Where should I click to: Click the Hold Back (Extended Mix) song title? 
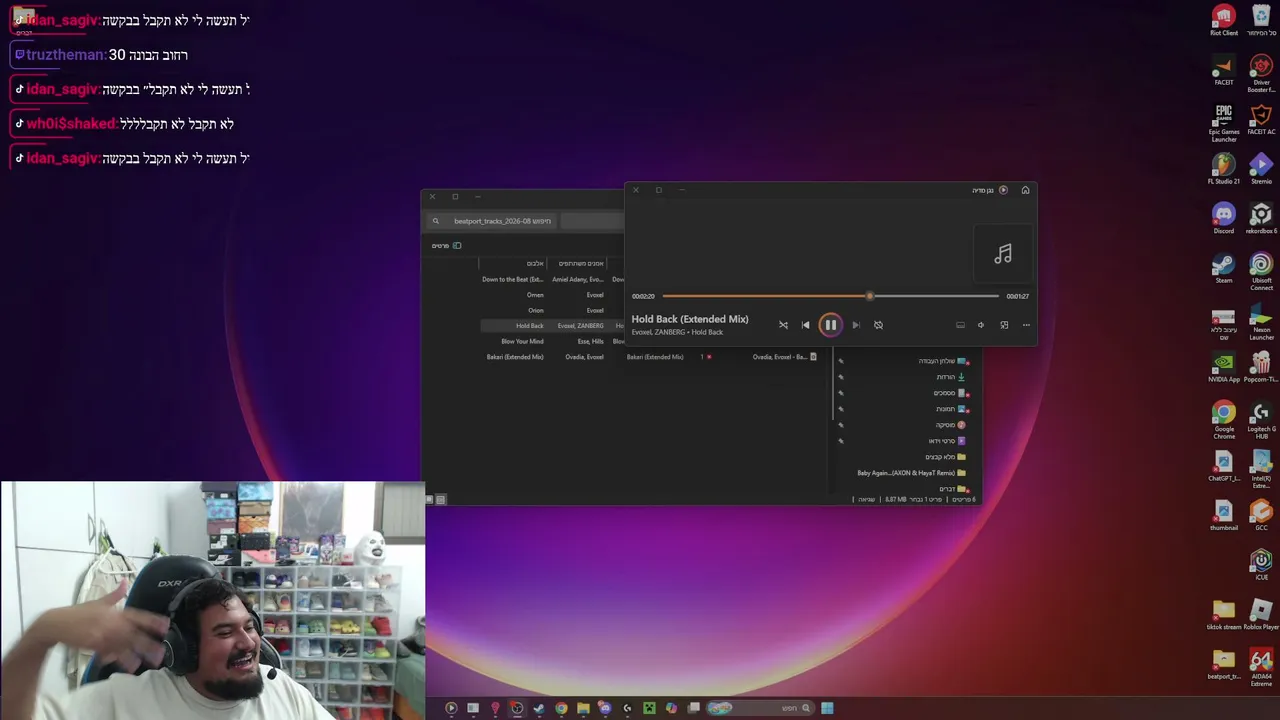(690, 319)
